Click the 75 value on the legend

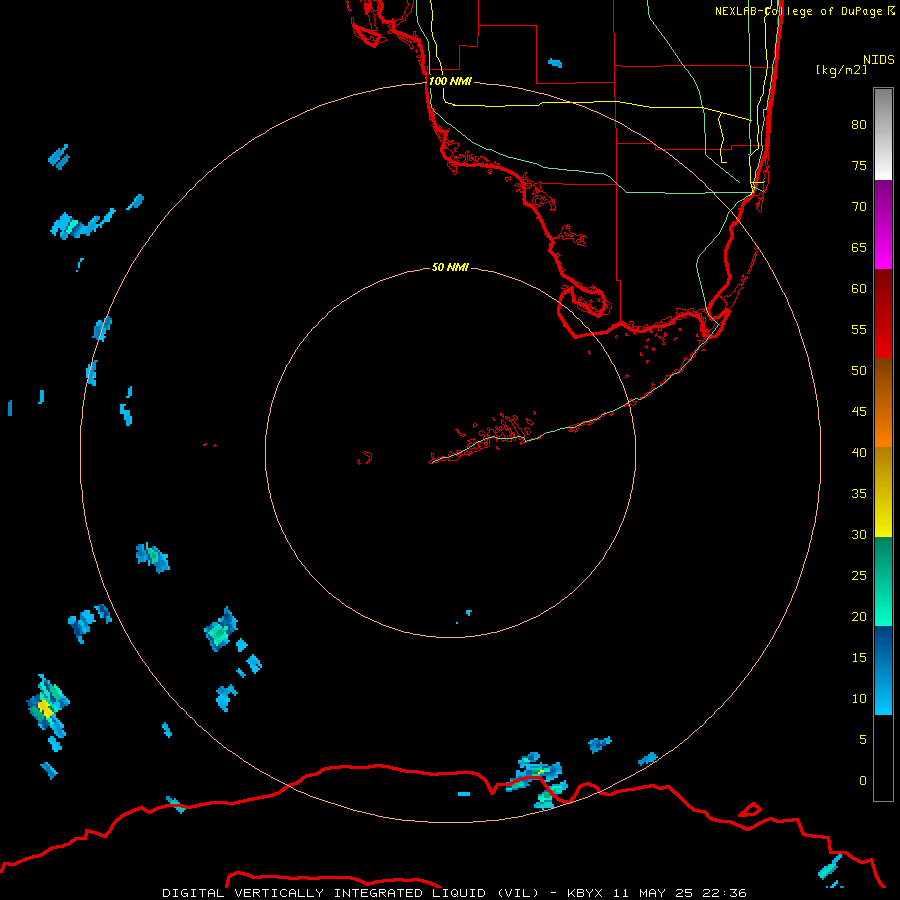click(x=859, y=166)
